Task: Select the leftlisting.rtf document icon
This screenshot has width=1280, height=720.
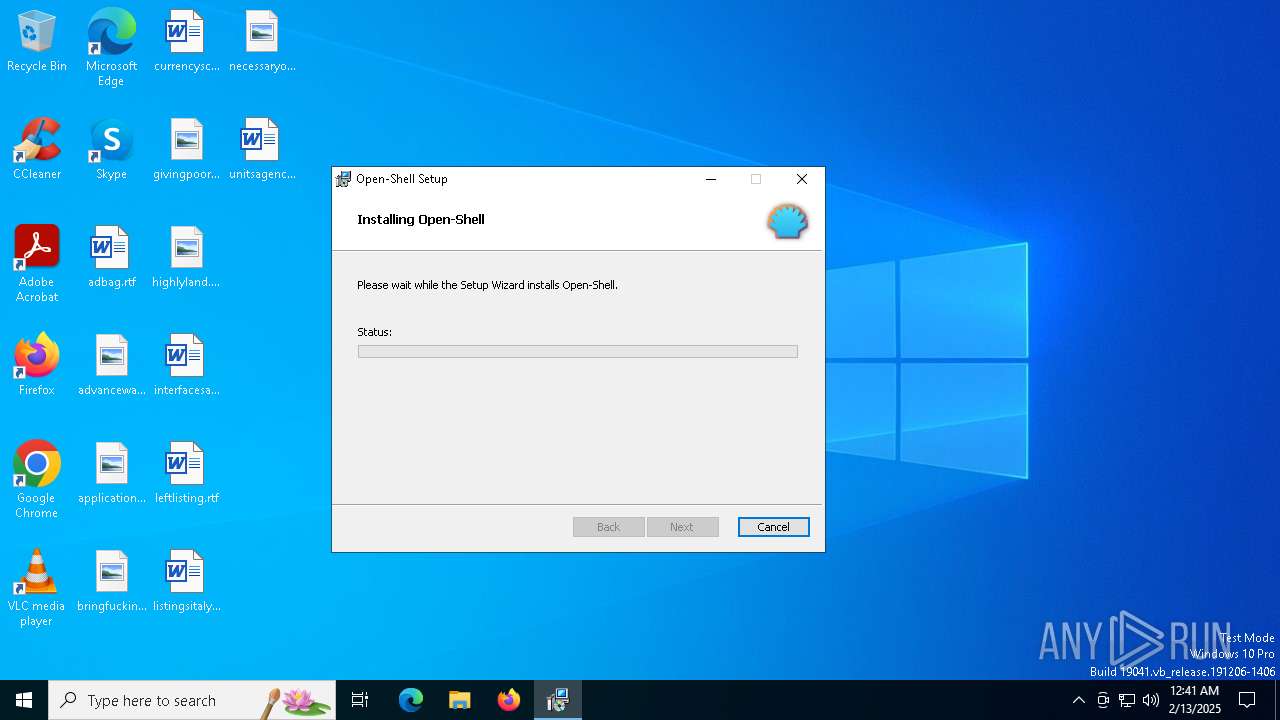Action: pos(186,474)
